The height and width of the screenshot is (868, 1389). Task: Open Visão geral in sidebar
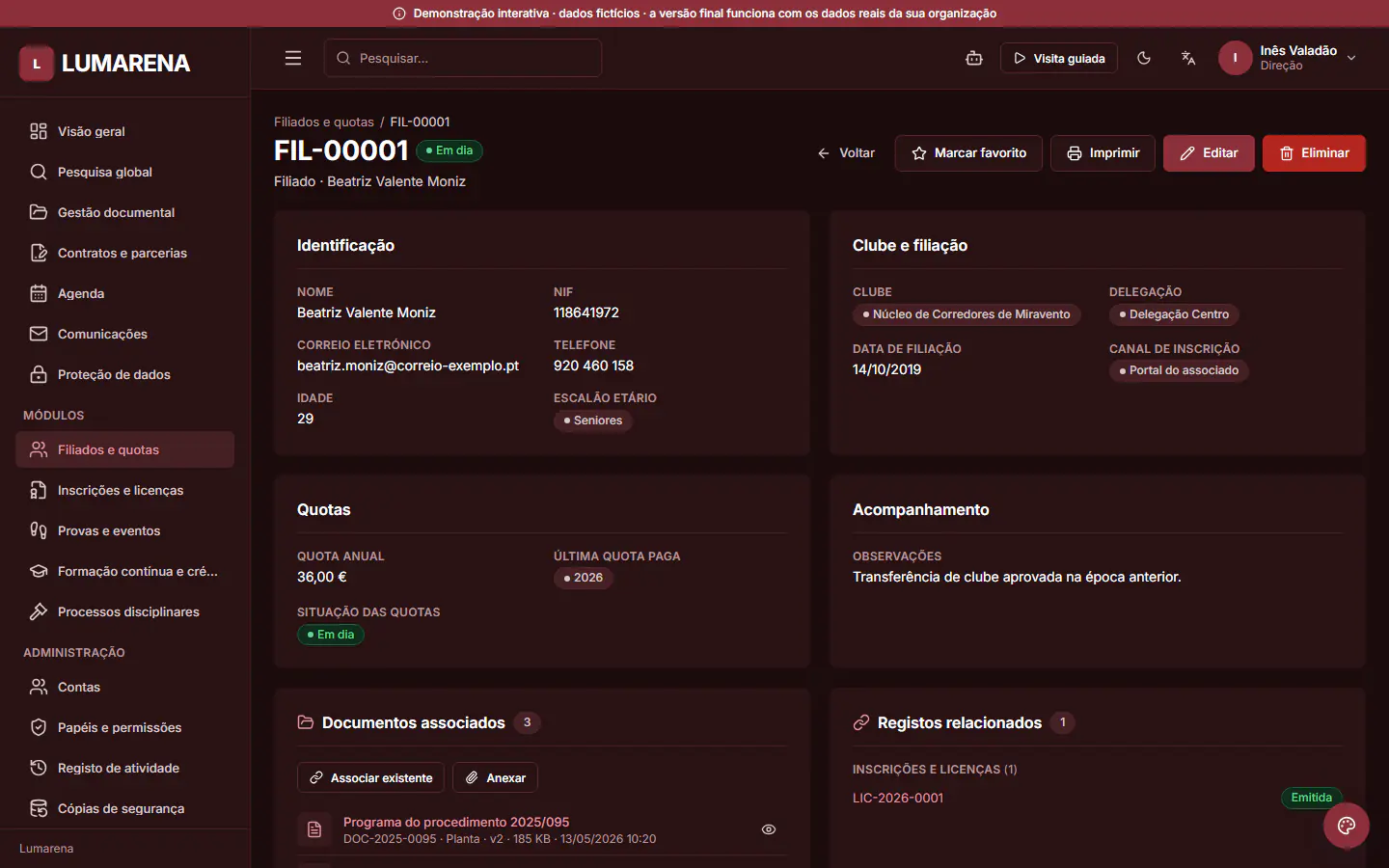[x=124, y=131]
